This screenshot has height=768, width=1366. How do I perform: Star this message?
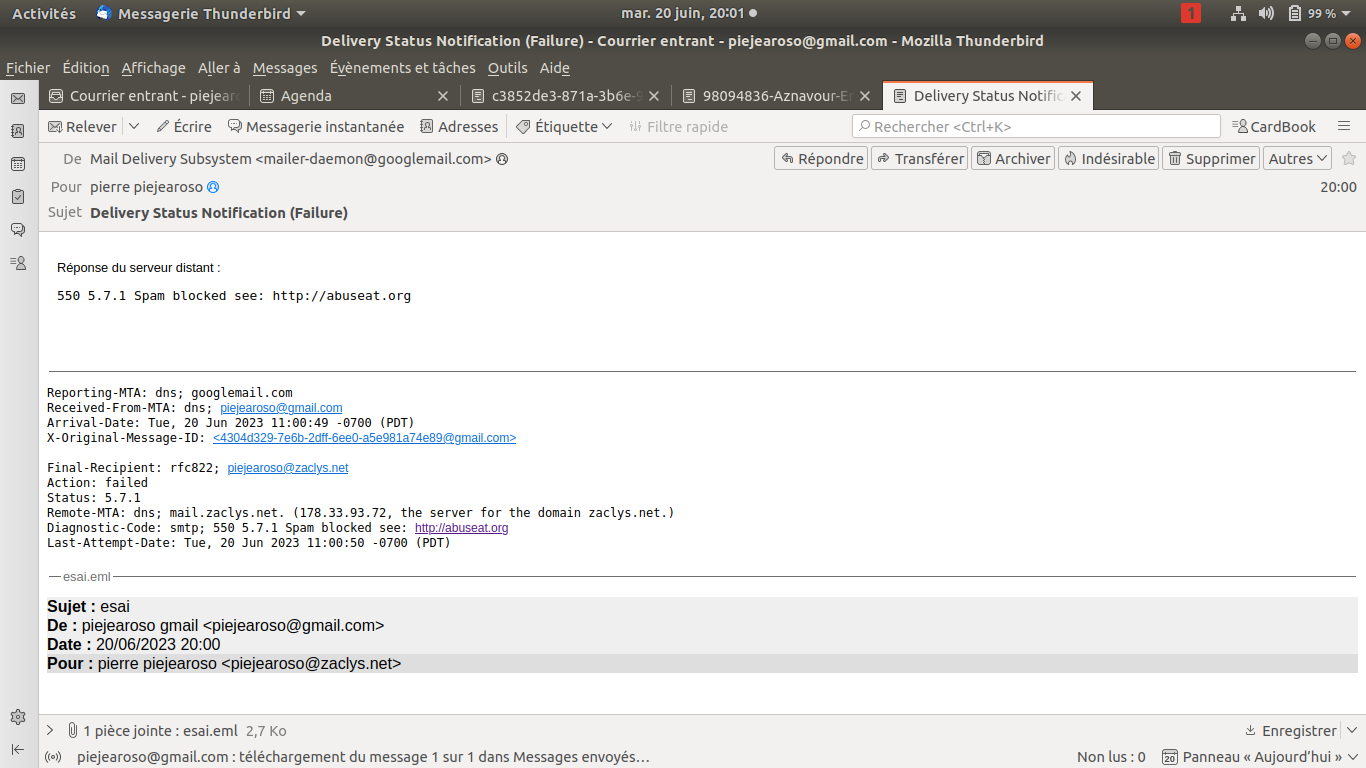pos(1348,158)
